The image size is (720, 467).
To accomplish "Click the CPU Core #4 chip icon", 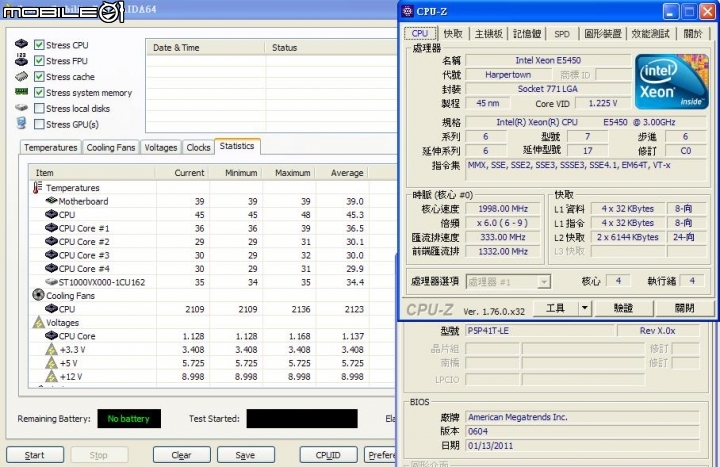I will 51,268.
